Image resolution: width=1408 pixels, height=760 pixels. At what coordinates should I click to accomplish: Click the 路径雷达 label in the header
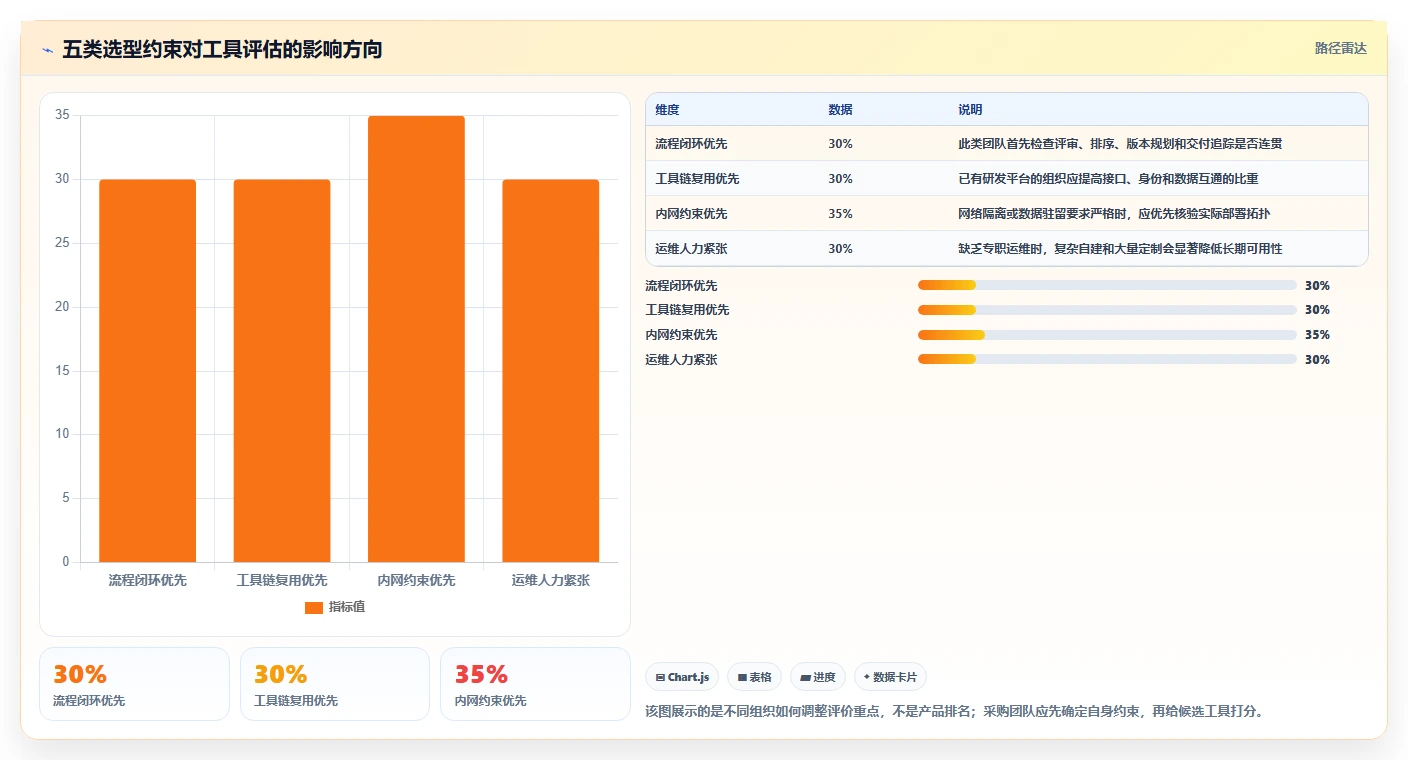coord(1340,48)
